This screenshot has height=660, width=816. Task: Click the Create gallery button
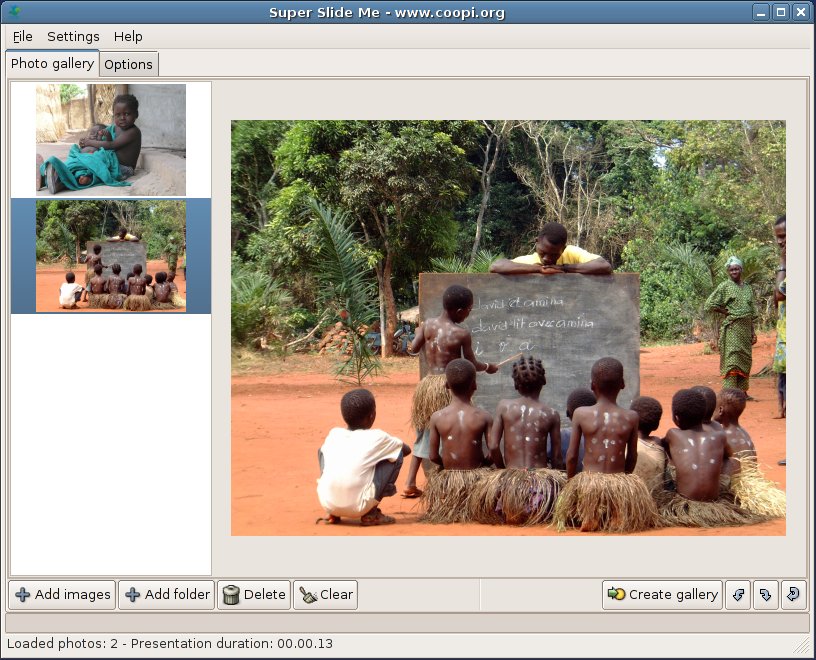pyautogui.click(x=662, y=595)
